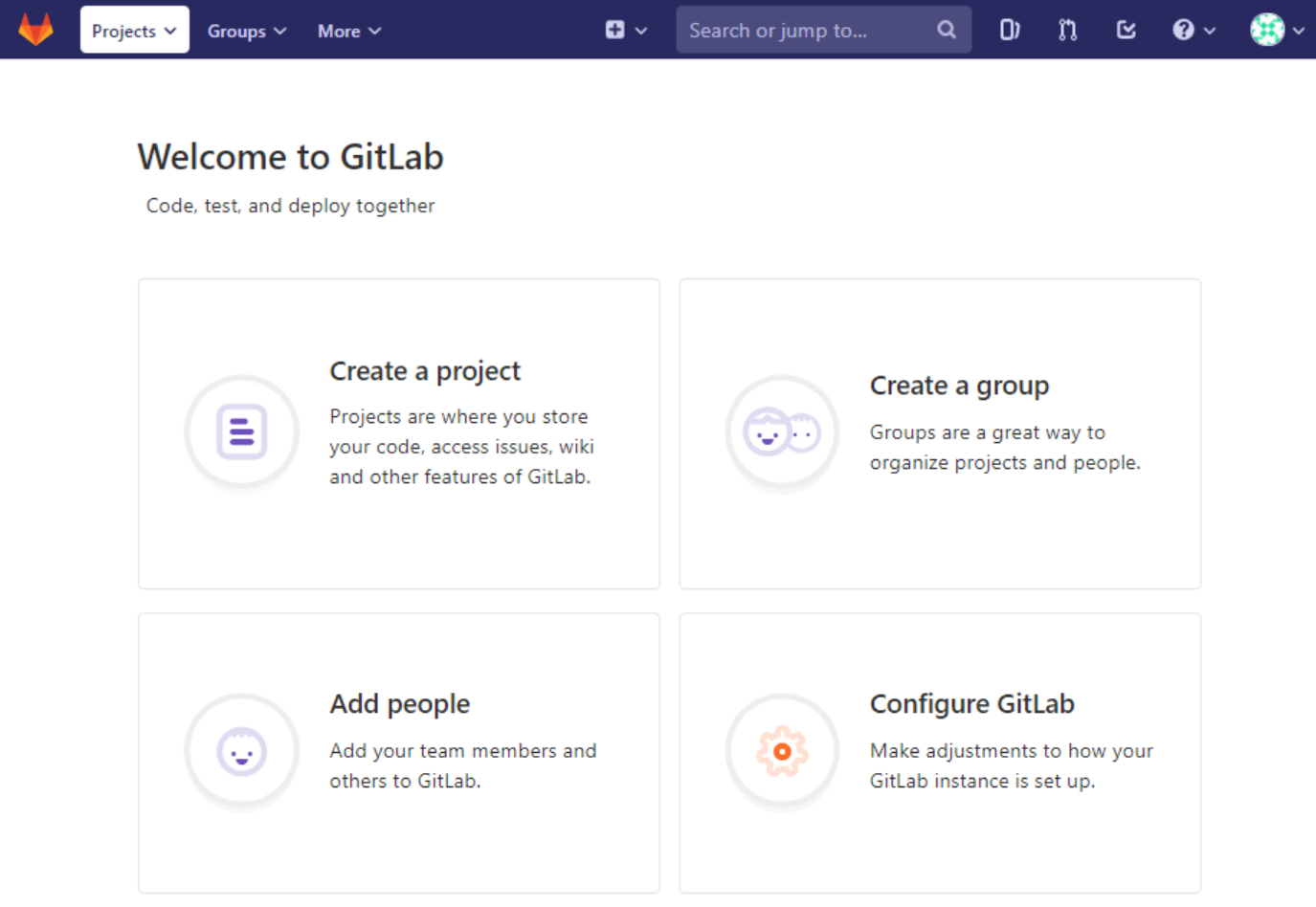
Task: Click the smiling face Add people icon
Action: (242, 751)
